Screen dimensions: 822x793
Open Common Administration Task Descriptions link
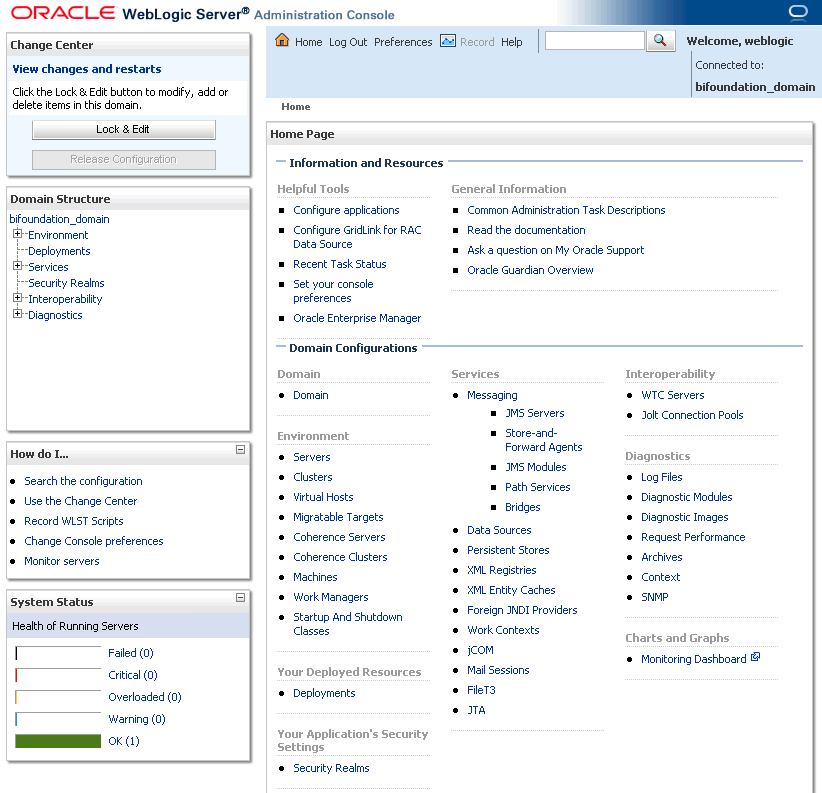pyautogui.click(x=566, y=210)
